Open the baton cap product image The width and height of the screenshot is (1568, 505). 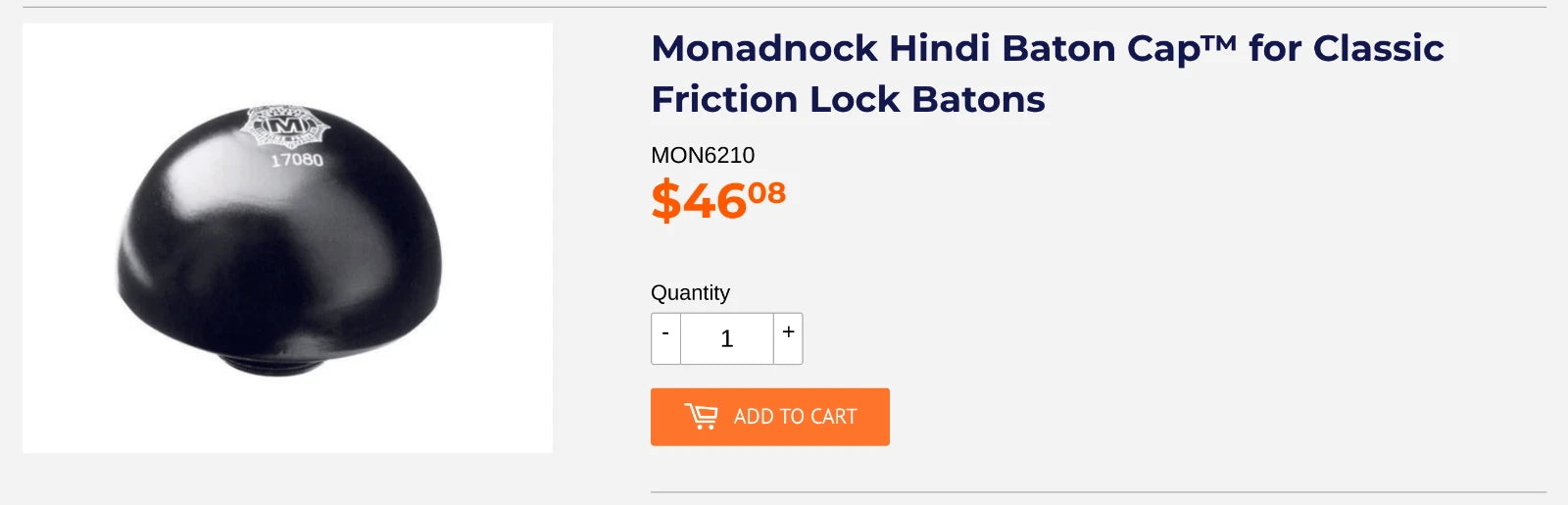pos(287,237)
